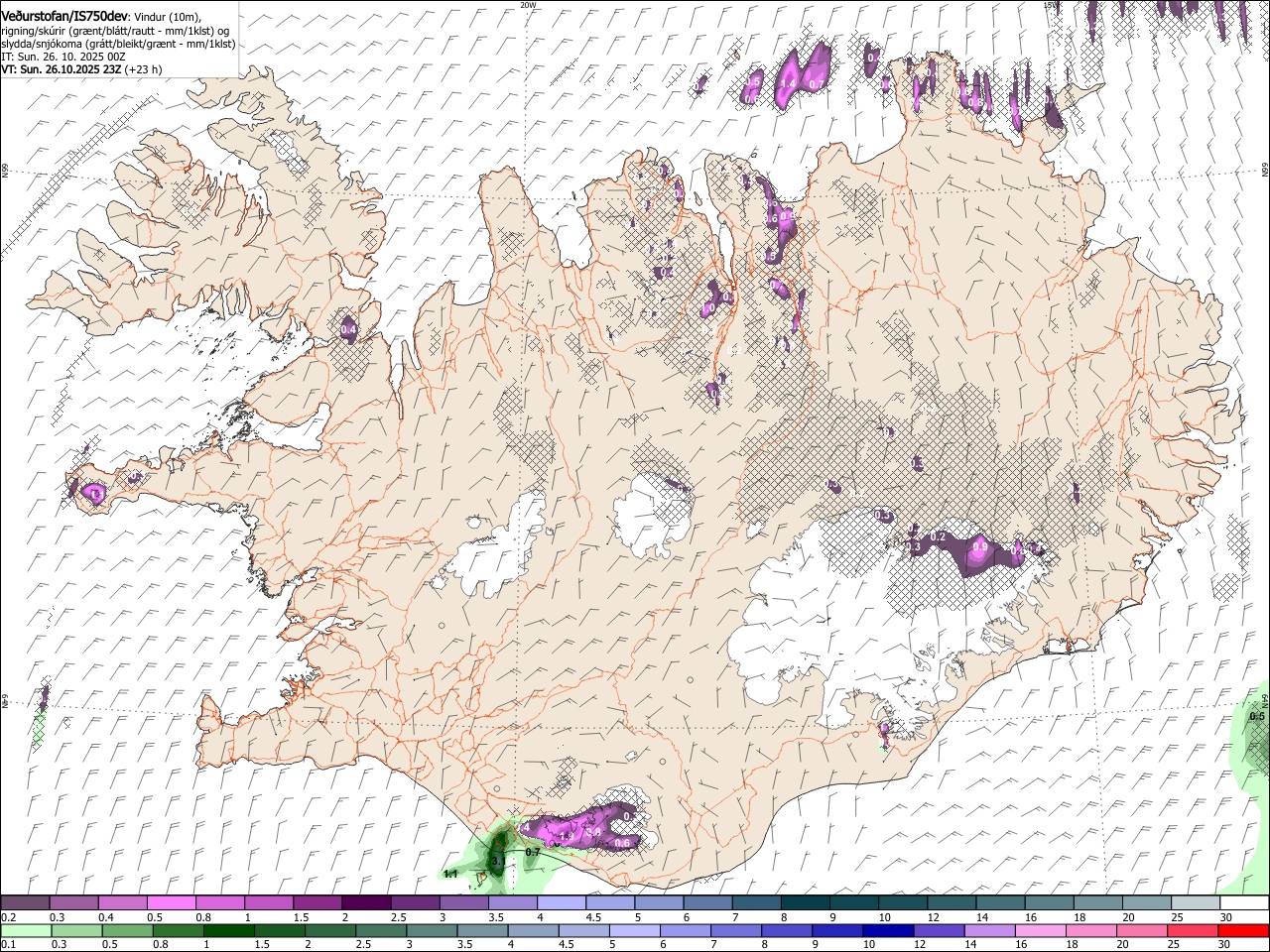Pick the bottom-scale 25 crimson swatch
Screen dimensions: 1270x952
coord(1193,930)
